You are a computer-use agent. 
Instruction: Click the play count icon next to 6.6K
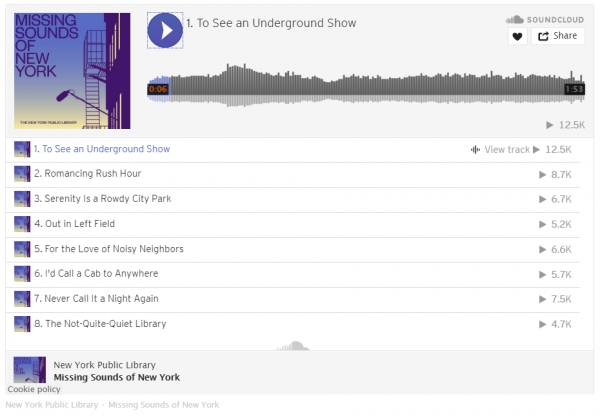tap(542, 250)
